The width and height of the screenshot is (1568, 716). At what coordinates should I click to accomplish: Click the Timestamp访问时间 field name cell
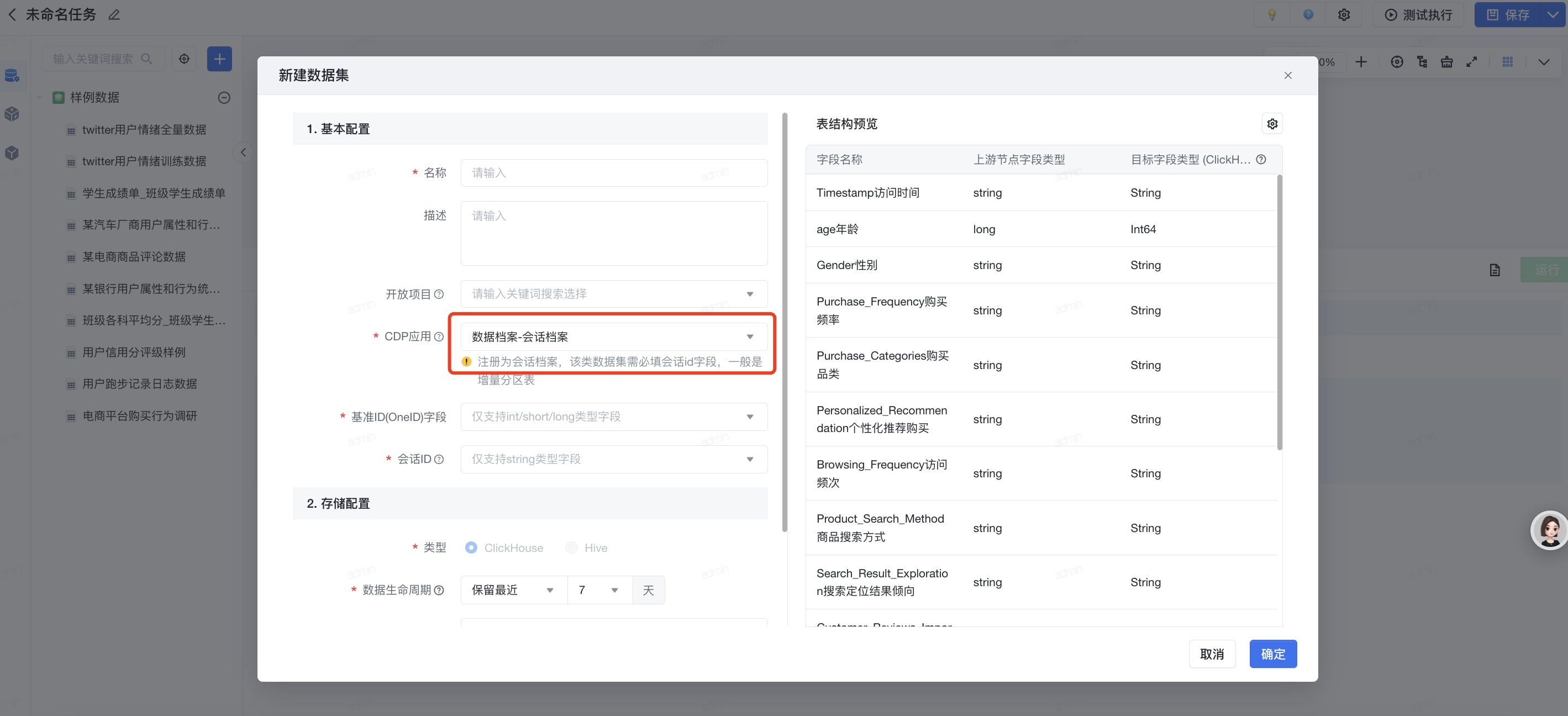[x=867, y=193]
